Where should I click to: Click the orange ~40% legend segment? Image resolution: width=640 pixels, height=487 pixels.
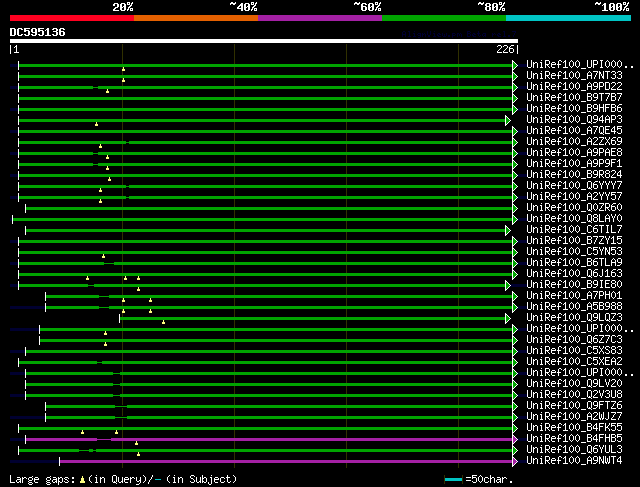tap(196, 18)
